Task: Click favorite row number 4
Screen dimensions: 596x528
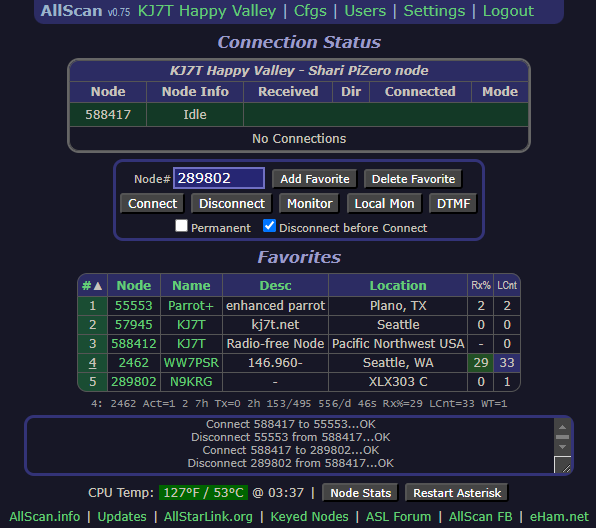Action: [x=92, y=363]
